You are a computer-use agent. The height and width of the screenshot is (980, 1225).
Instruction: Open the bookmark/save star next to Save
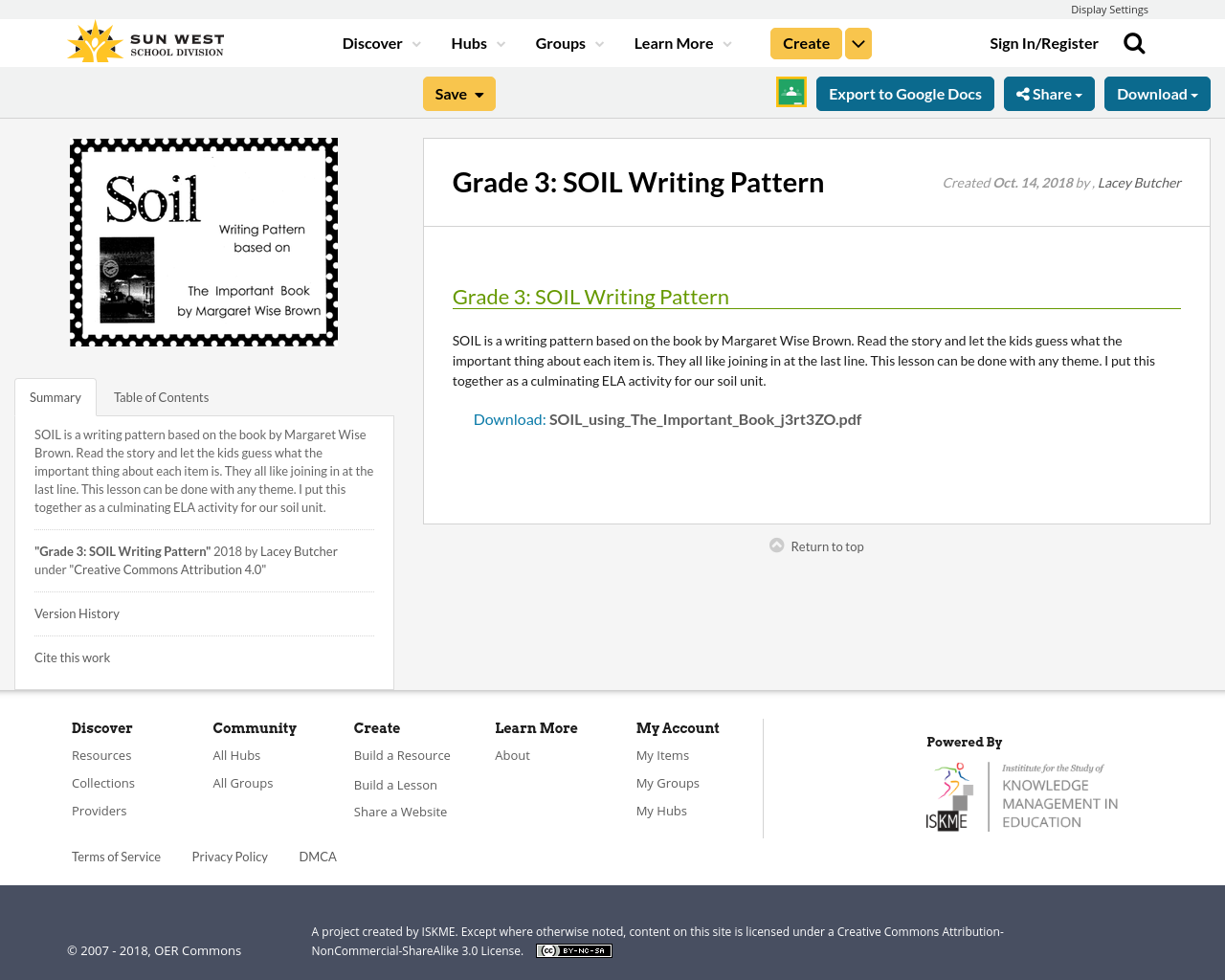[479, 93]
